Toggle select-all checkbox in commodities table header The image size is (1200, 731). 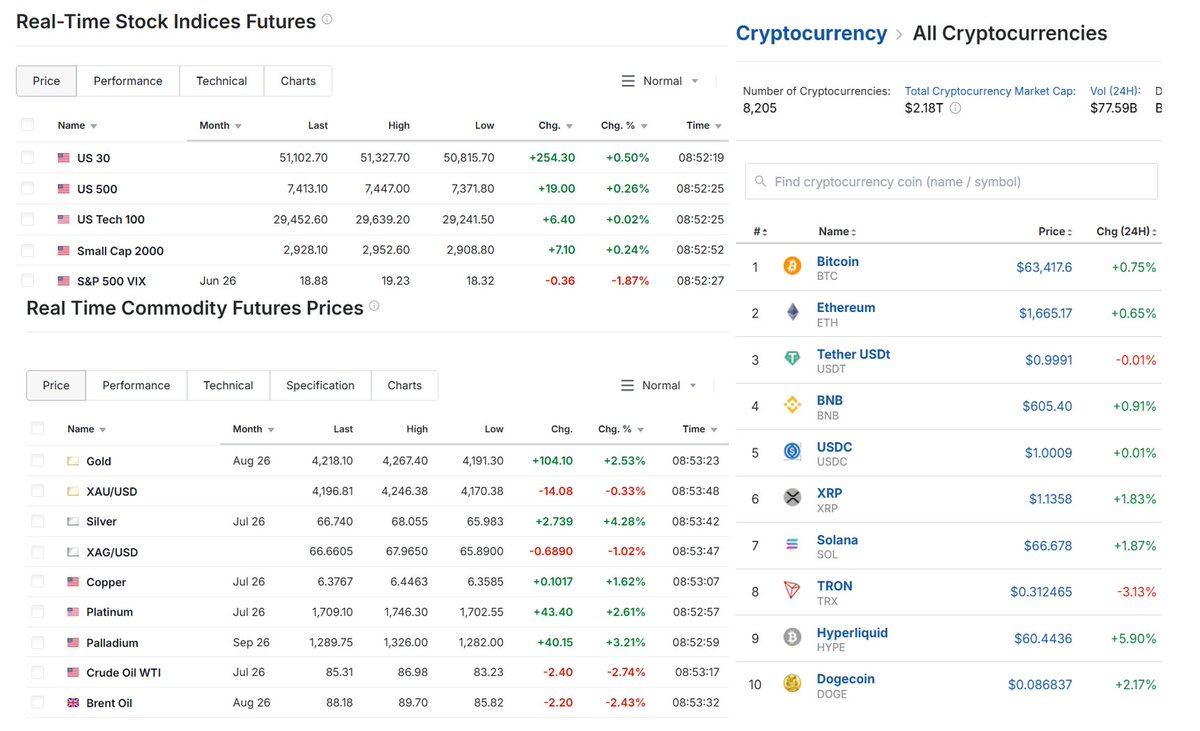[37, 428]
